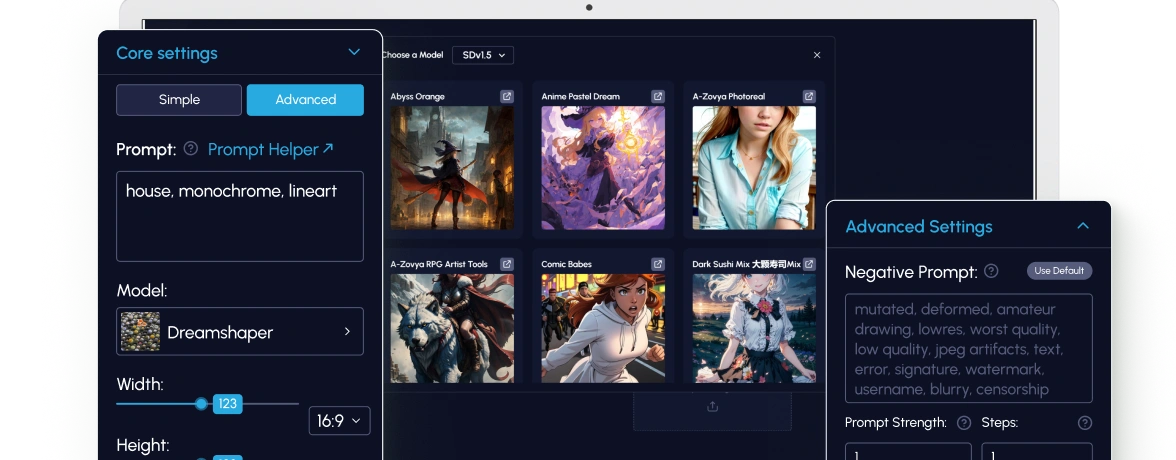1176x460 pixels.
Task: Open Anime Pastel Dream external link icon
Action: 658,96
